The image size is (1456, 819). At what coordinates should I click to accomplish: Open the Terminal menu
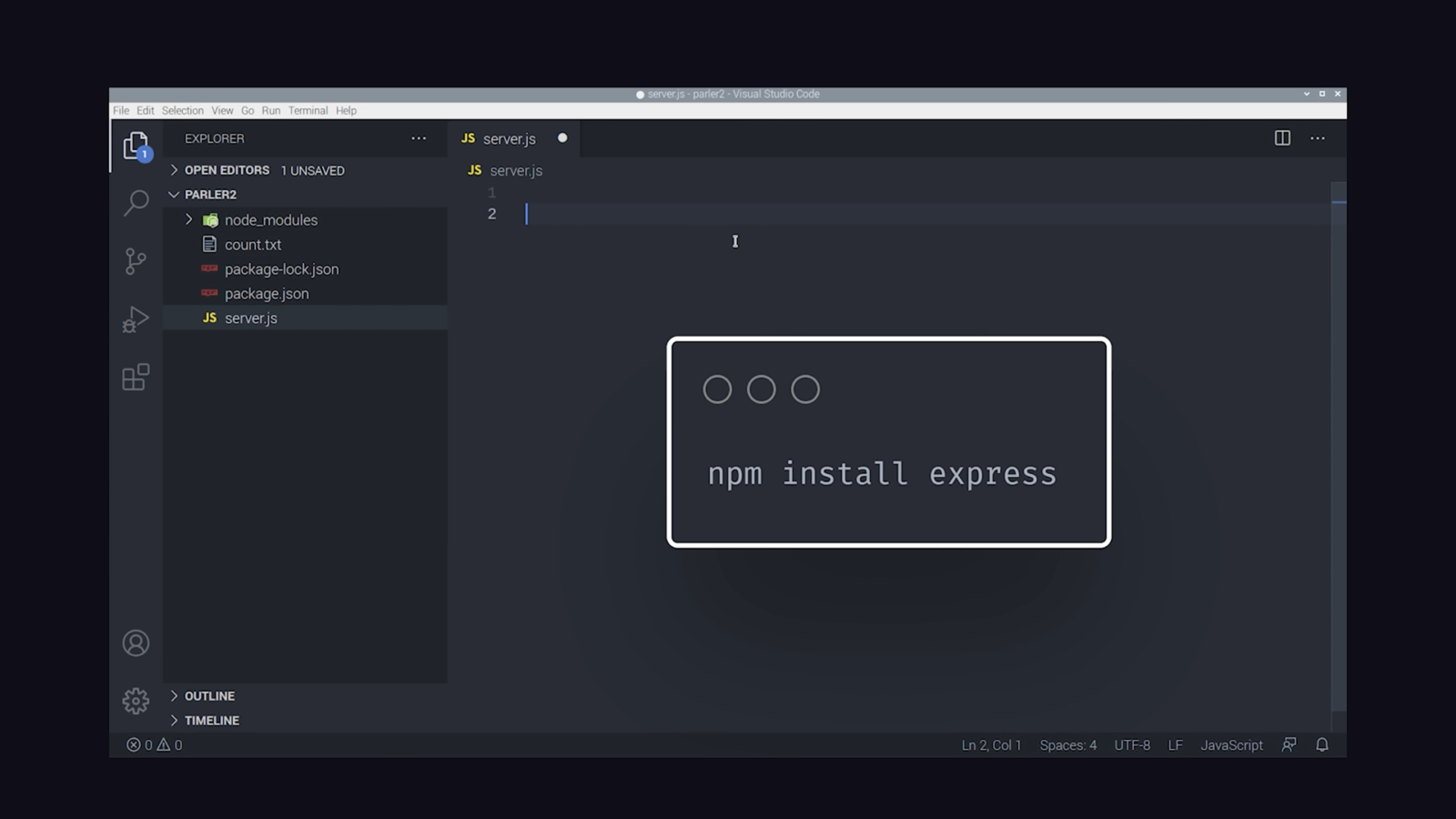[x=308, y=110]
